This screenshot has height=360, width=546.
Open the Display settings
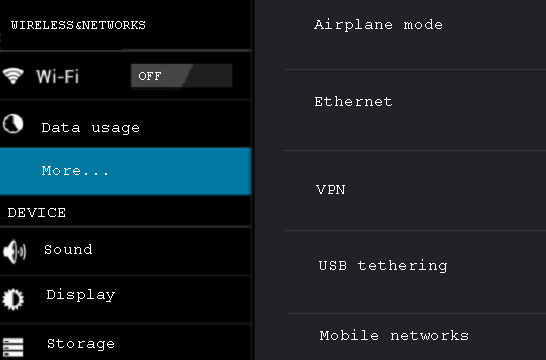(x=125, y=299)
